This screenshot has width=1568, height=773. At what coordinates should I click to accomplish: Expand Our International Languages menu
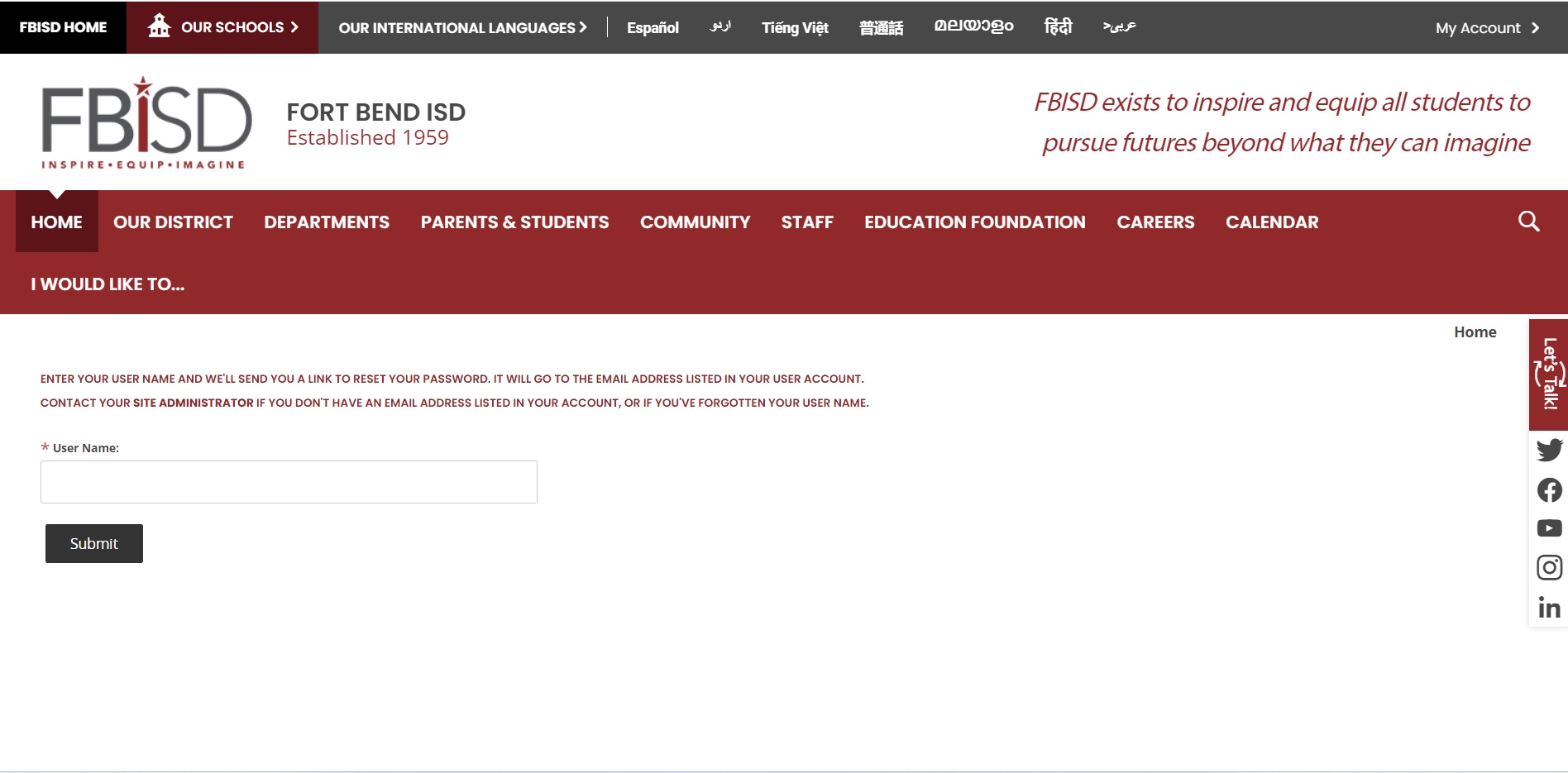point(462,27)
